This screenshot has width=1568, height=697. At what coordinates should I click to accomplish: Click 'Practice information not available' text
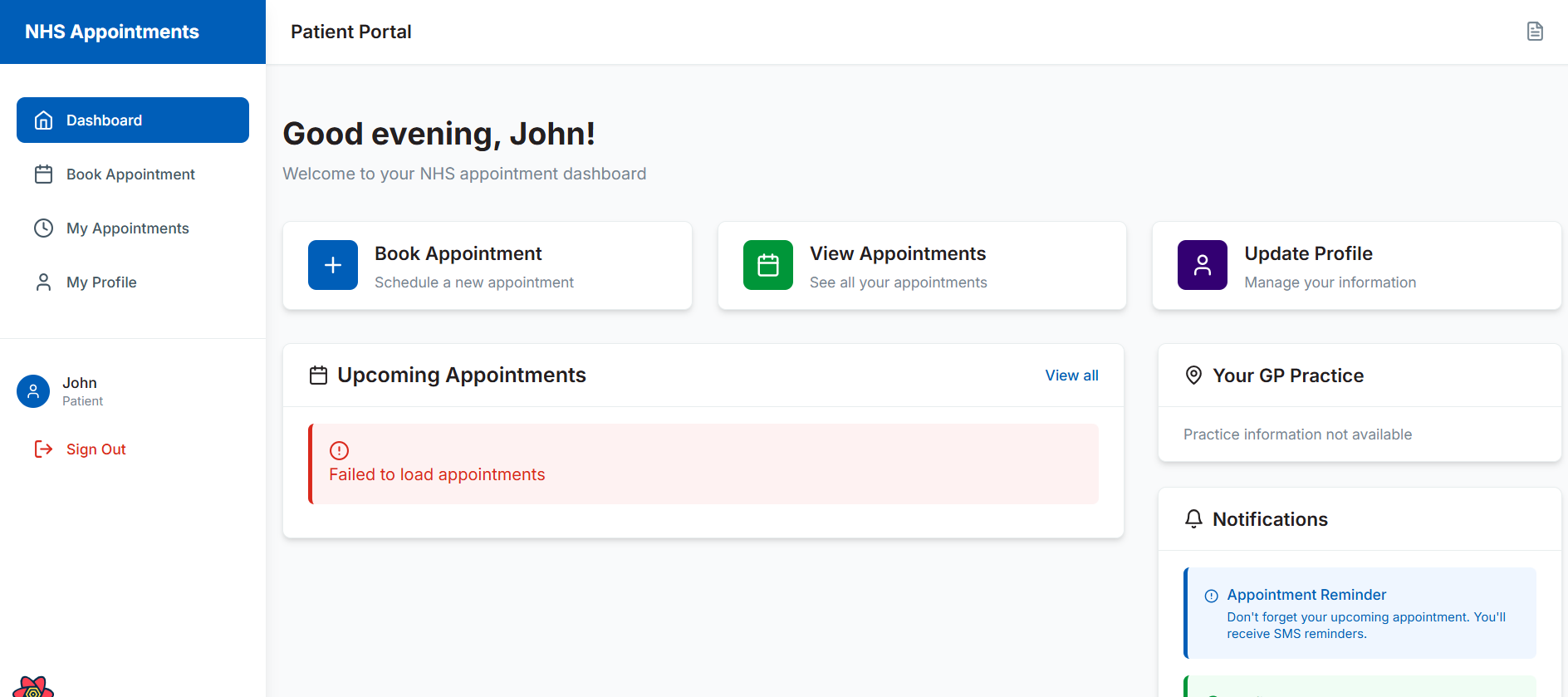click(x=1297, y=434)
